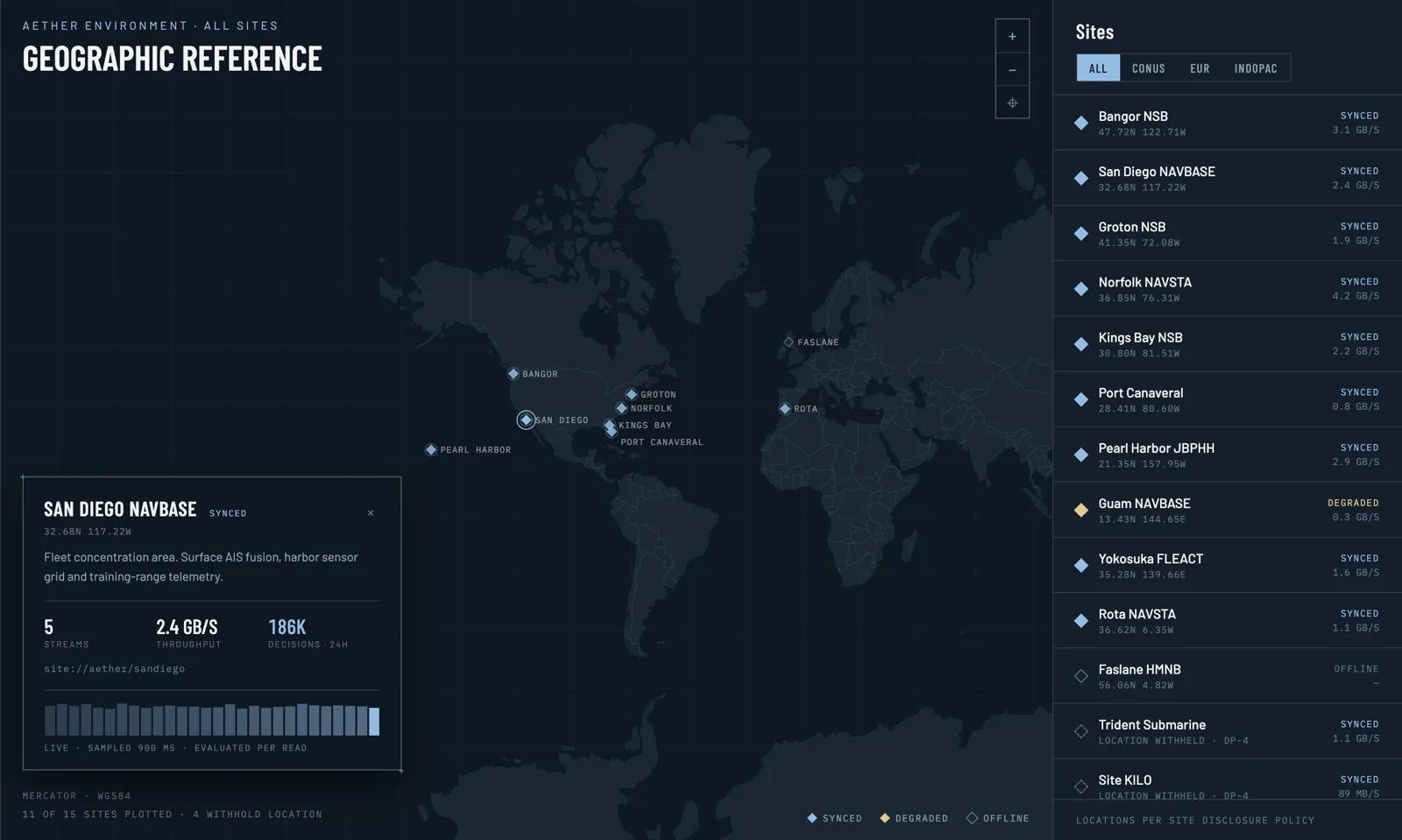Click the DEGRADED legend entry
The image size is (1402, 840).
[914, 818]
